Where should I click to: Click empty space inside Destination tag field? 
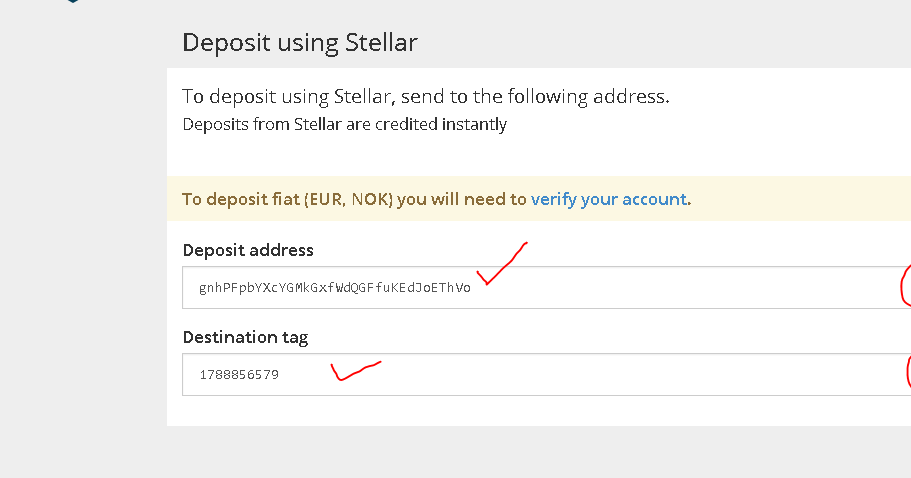(581, 375)
